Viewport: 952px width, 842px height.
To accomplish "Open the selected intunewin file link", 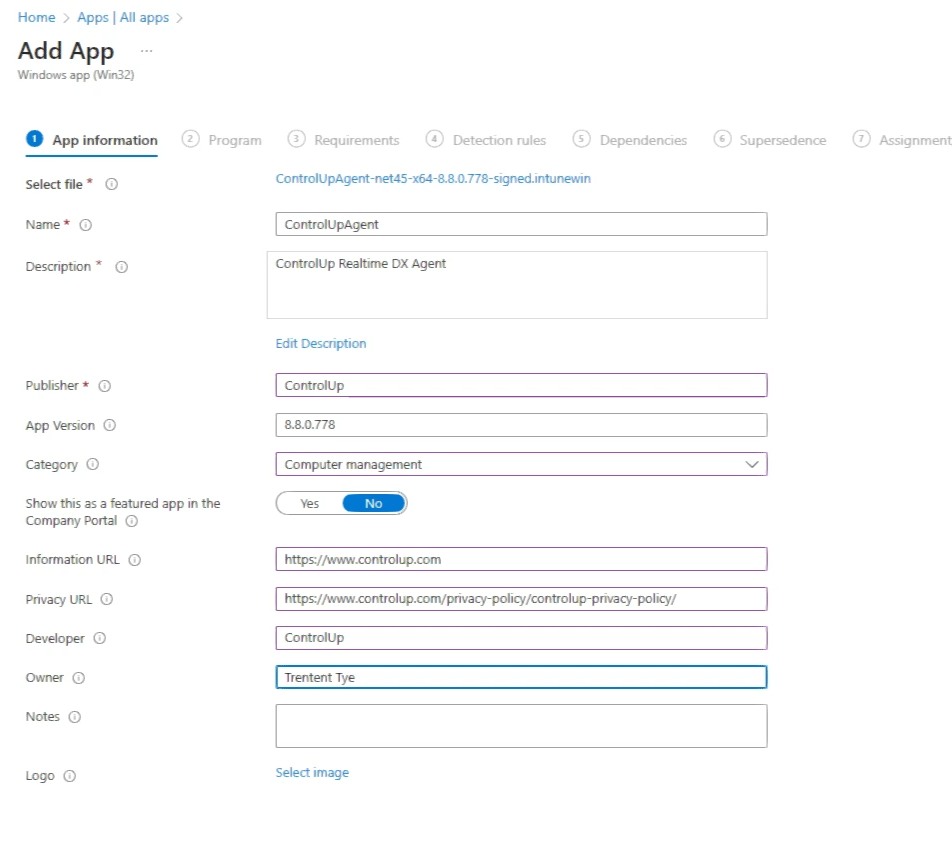I will click(433, 178).
